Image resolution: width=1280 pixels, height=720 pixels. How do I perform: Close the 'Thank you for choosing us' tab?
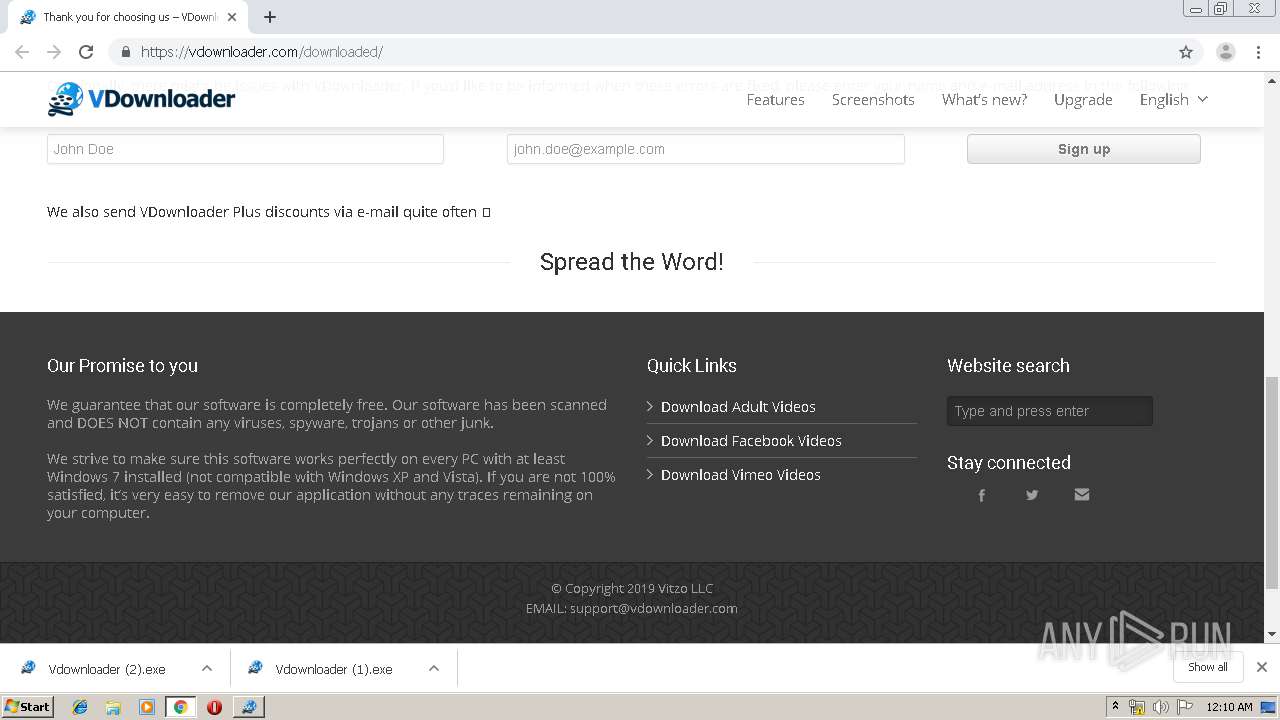[231, 17]
